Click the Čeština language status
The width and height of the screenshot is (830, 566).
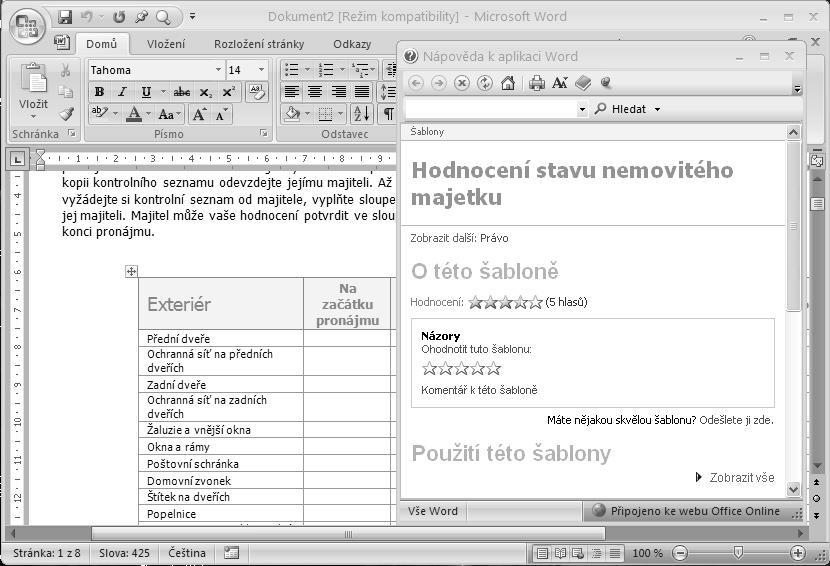[187, 553]
